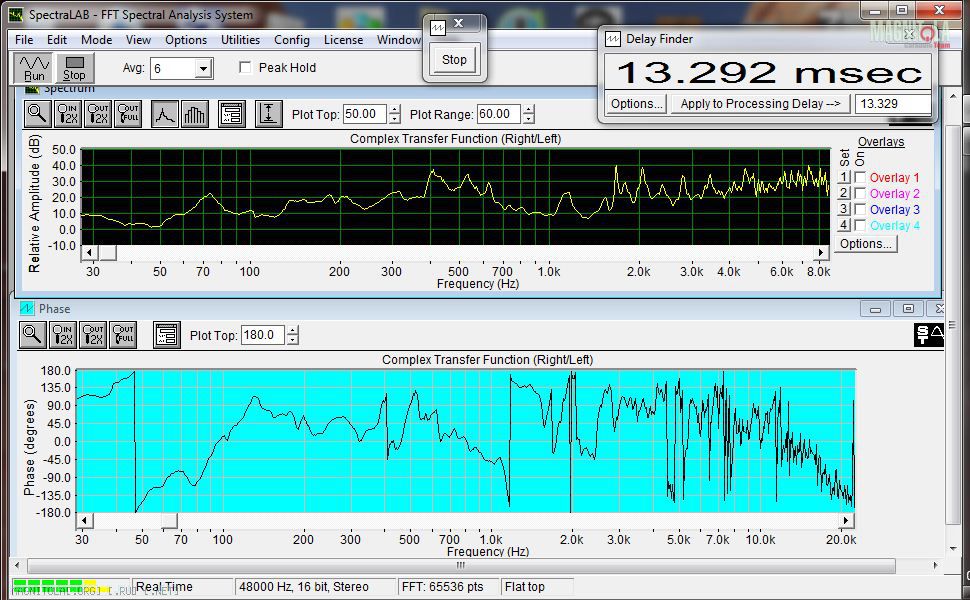Increase the Phase Plot Top value
The image size is (970, 600).
pos(293,330)
